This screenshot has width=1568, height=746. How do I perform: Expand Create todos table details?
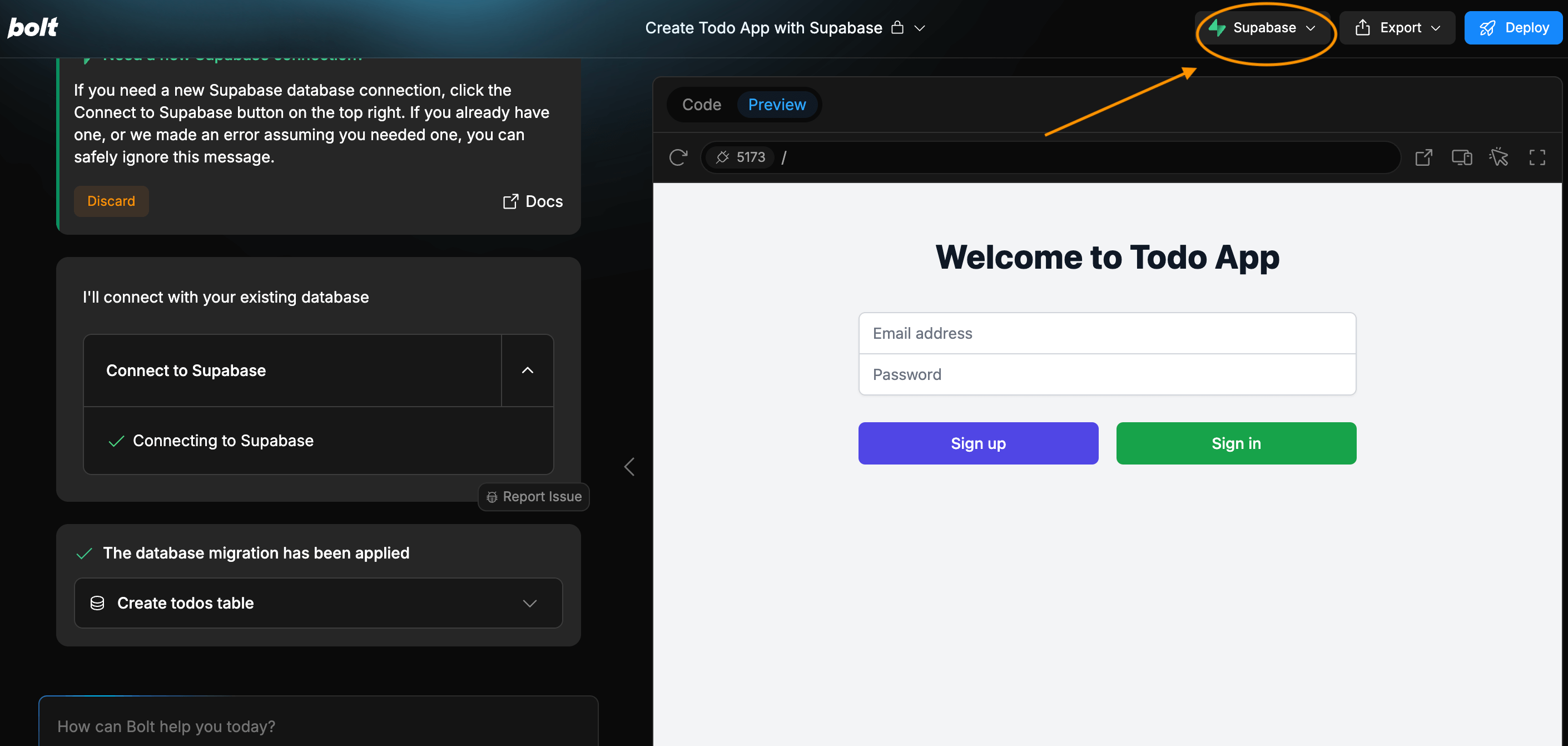[x=529, y=603]
